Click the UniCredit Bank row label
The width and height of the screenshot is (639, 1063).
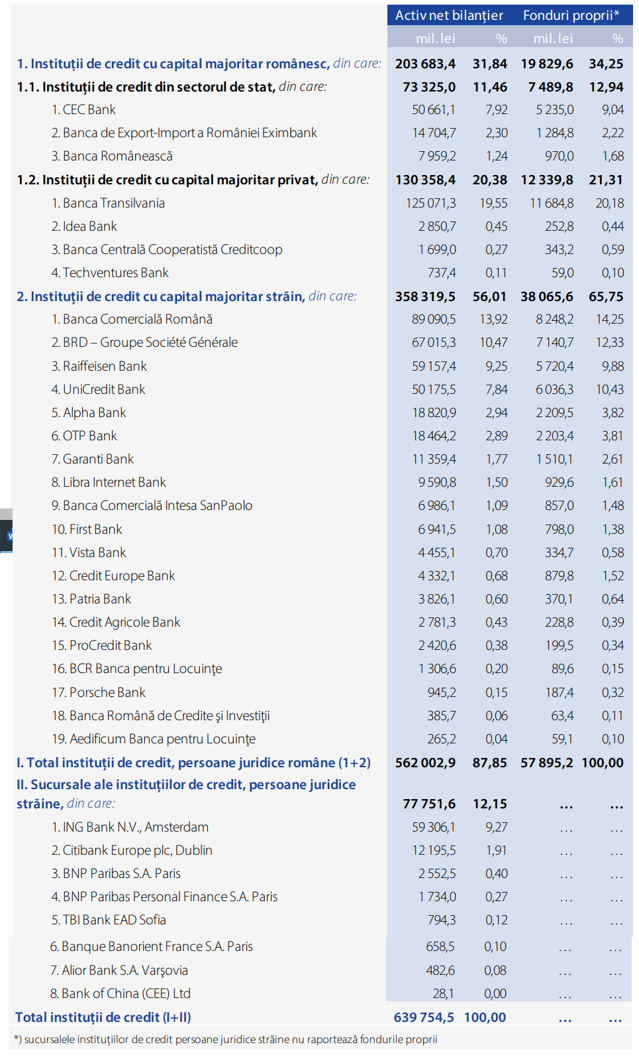coord(98,389)
